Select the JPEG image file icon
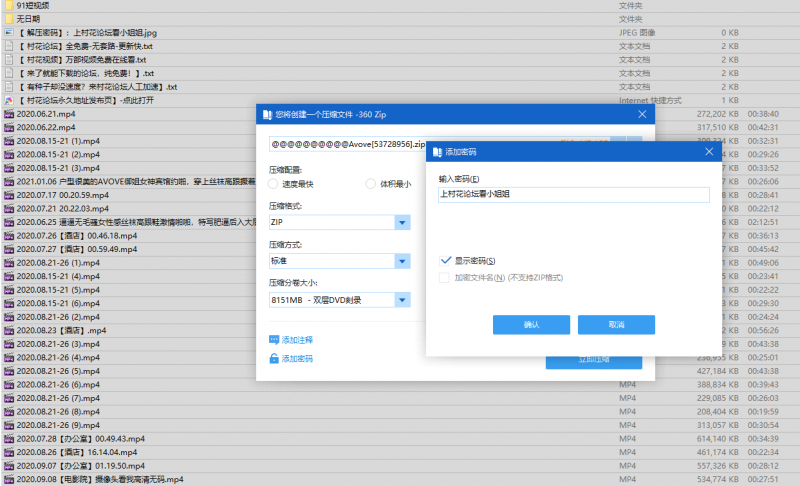The height and width of the screenshot is (486, 800). pyautogui.click(x=9, y=32)
